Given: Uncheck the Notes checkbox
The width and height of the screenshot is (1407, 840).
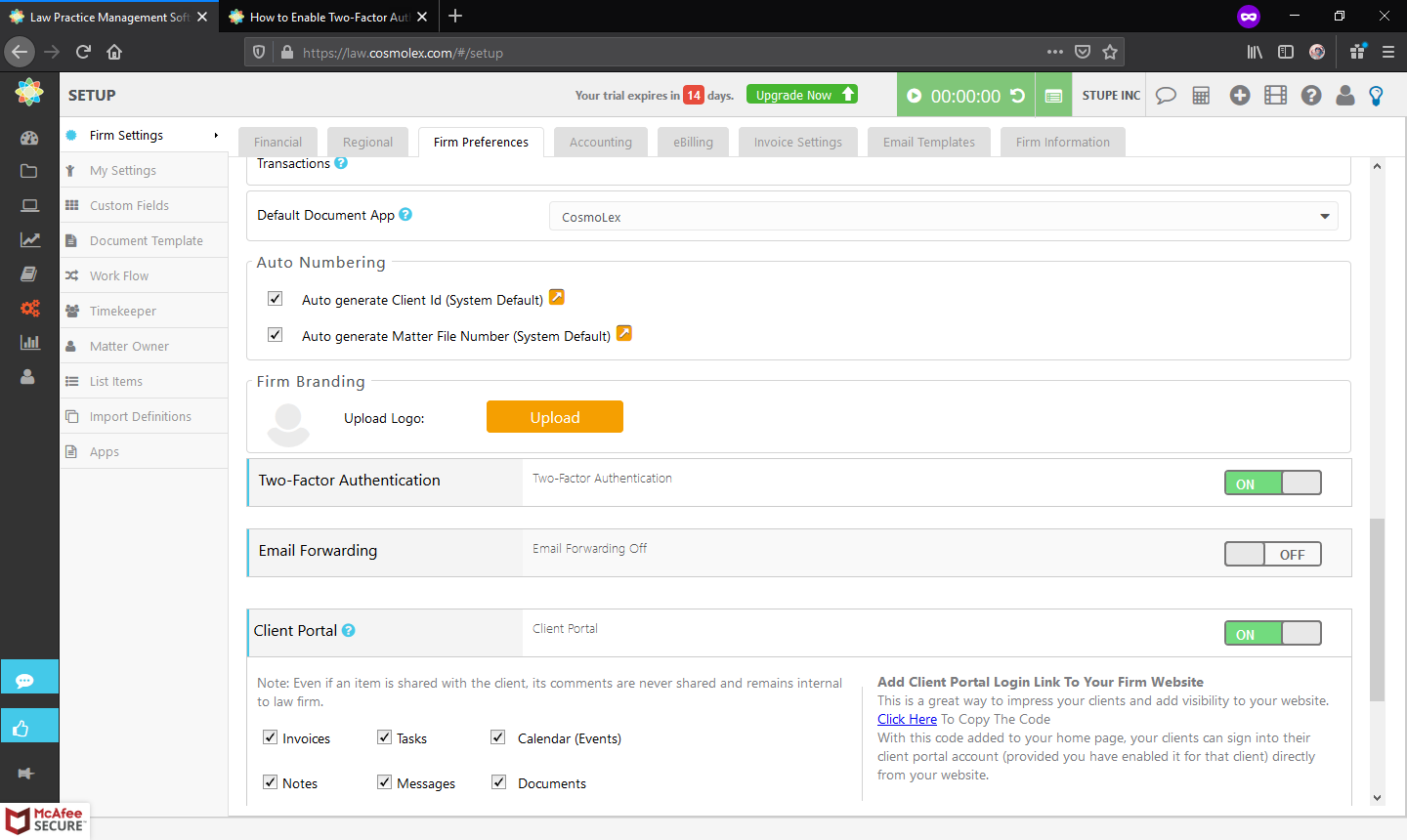Looking at the screenshot, I should pyautogui.click(x=271, y=782).
